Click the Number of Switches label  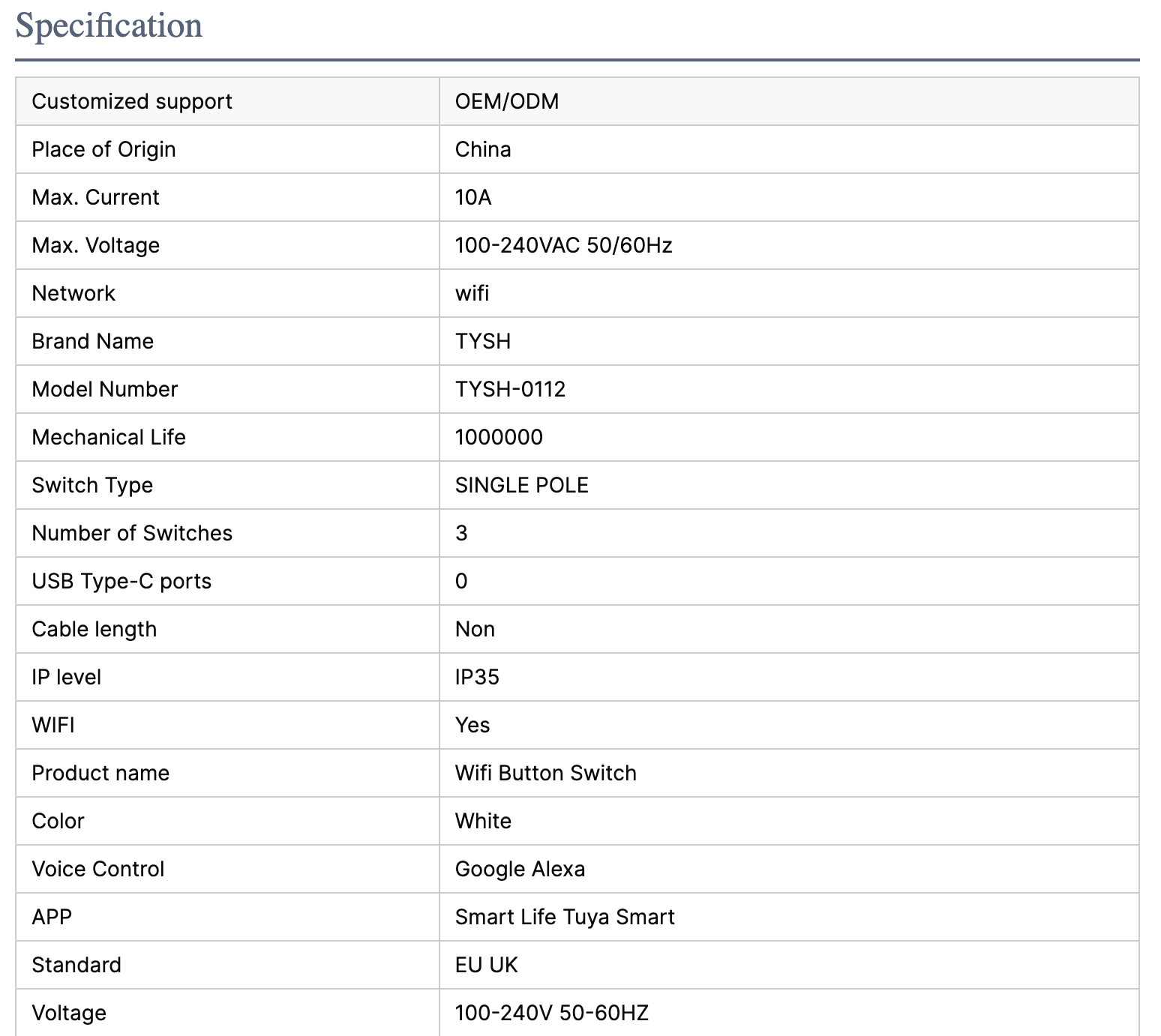coord(132,533)
